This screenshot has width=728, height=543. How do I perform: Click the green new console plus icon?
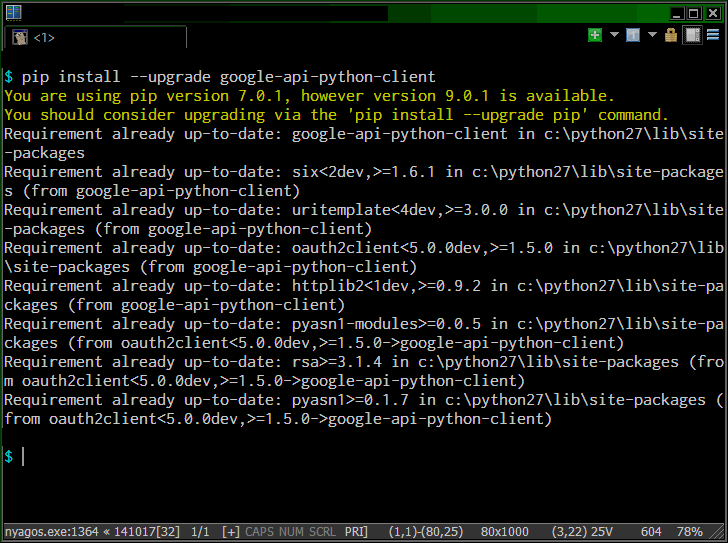(x=595, y=35)
